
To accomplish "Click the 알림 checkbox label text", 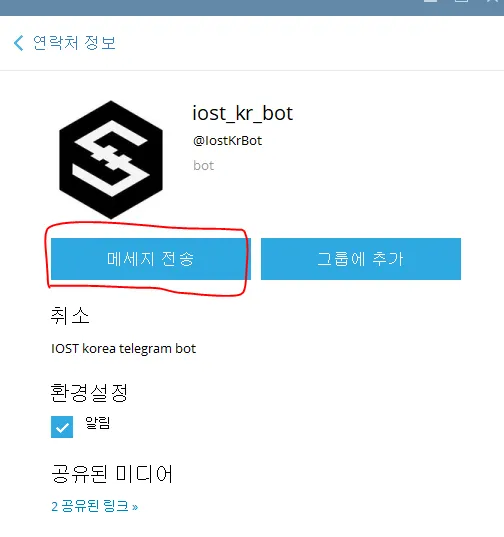I will click(98, 423).
